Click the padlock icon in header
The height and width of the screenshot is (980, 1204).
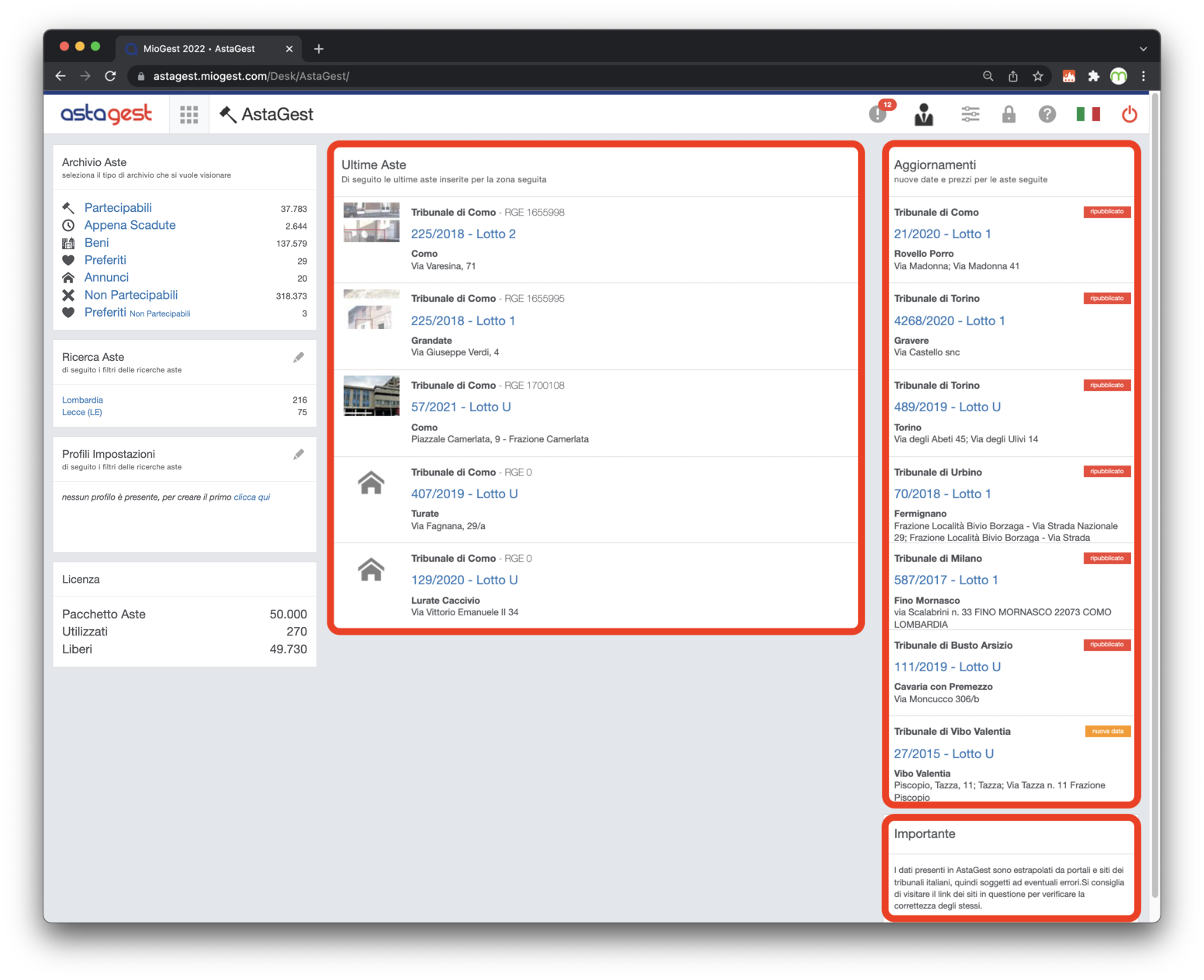[x=1009, y=114]
